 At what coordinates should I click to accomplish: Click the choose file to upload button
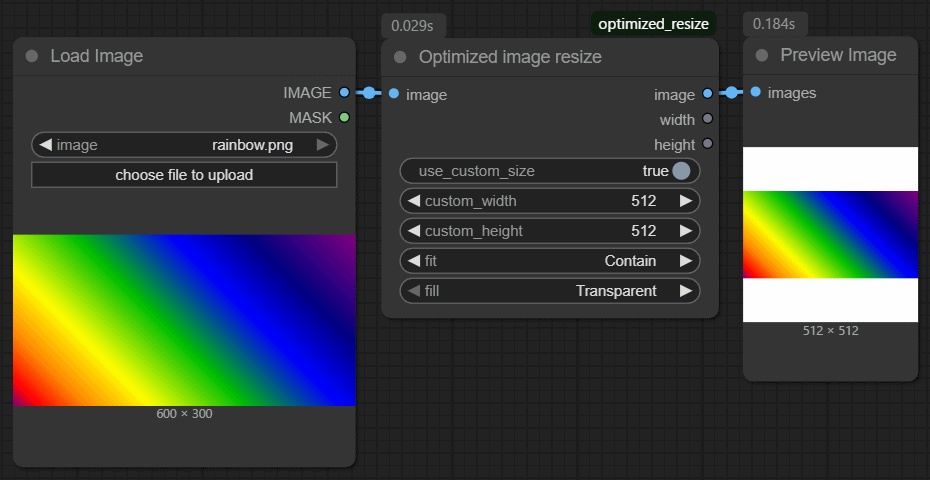pos(184,175)
